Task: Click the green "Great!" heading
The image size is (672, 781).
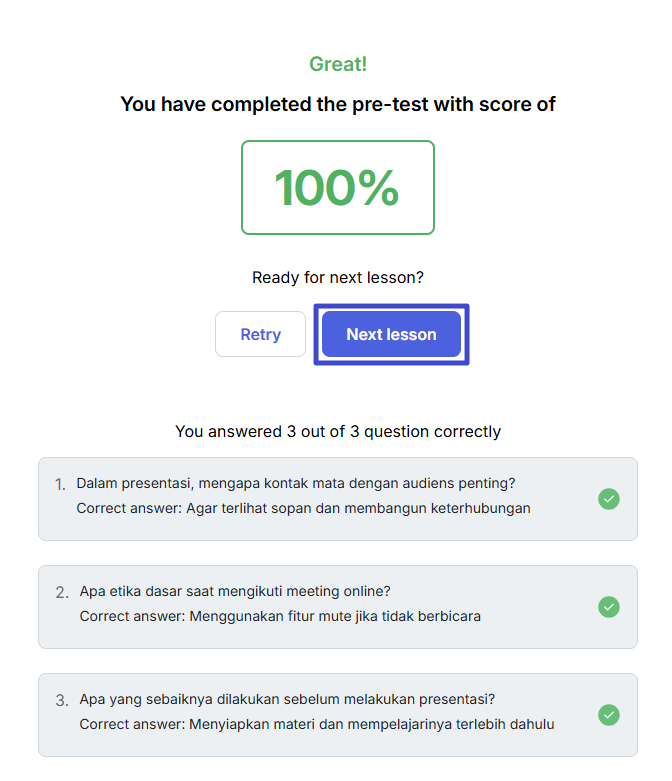Action: click(338, 64)
